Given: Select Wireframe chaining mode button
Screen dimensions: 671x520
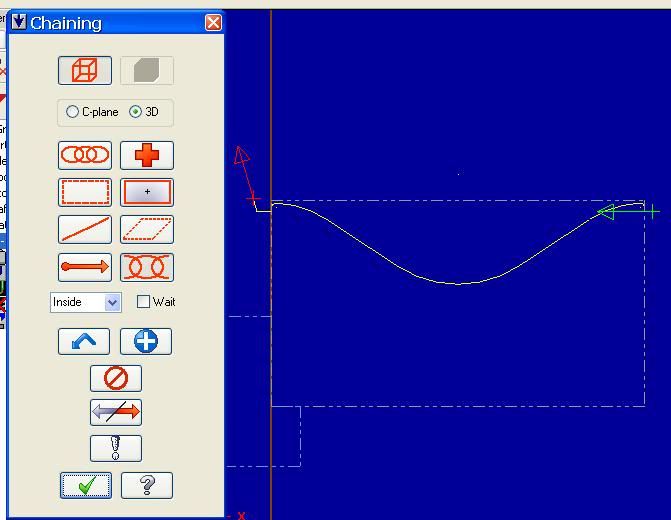Looking at the screenshot, I should 85,70.
